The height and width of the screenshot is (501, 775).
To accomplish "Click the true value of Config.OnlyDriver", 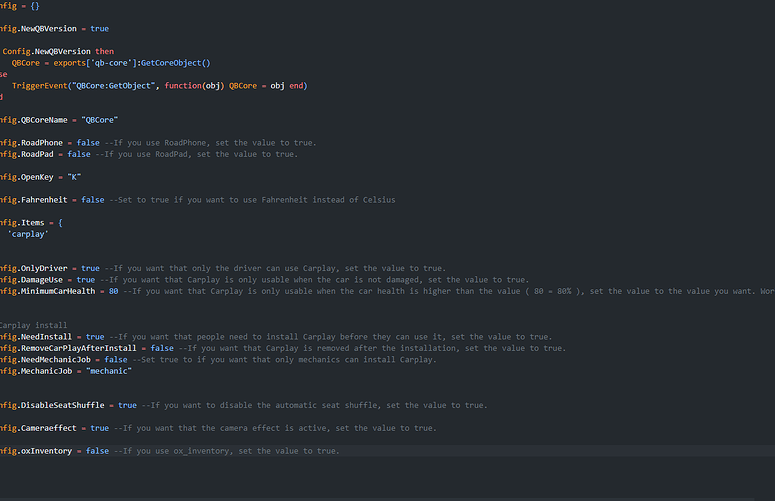I will (90, 268).
